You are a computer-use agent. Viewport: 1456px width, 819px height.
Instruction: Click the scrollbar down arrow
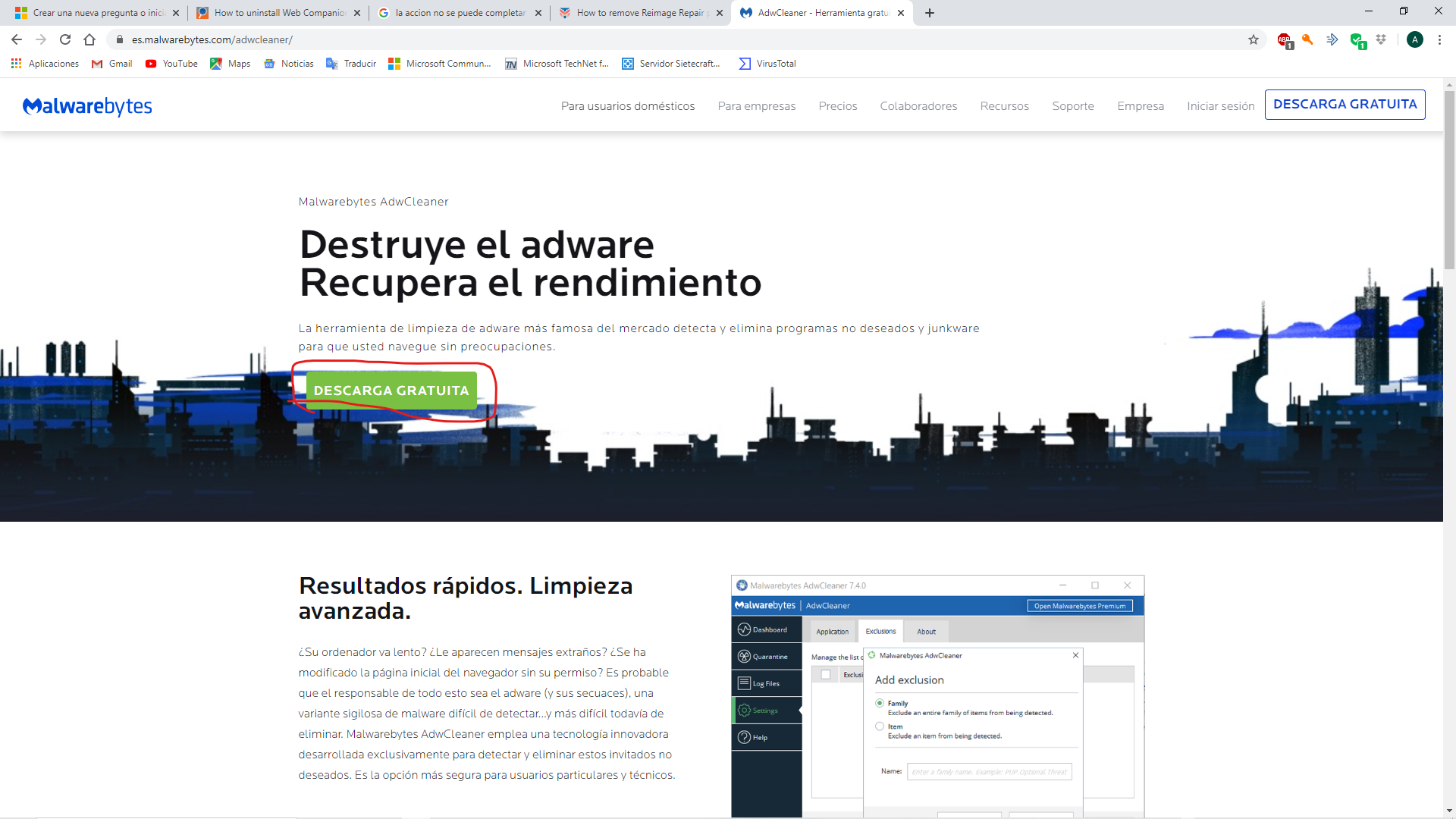(x=1449, y=811)
